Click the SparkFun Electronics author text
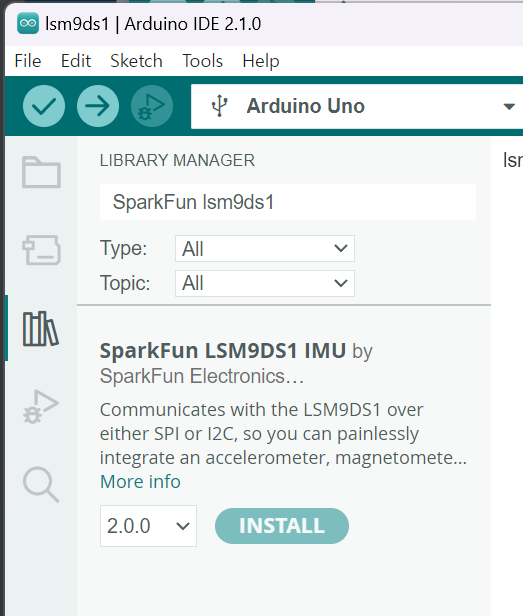The image size is (523, 616). pos(202,376)
